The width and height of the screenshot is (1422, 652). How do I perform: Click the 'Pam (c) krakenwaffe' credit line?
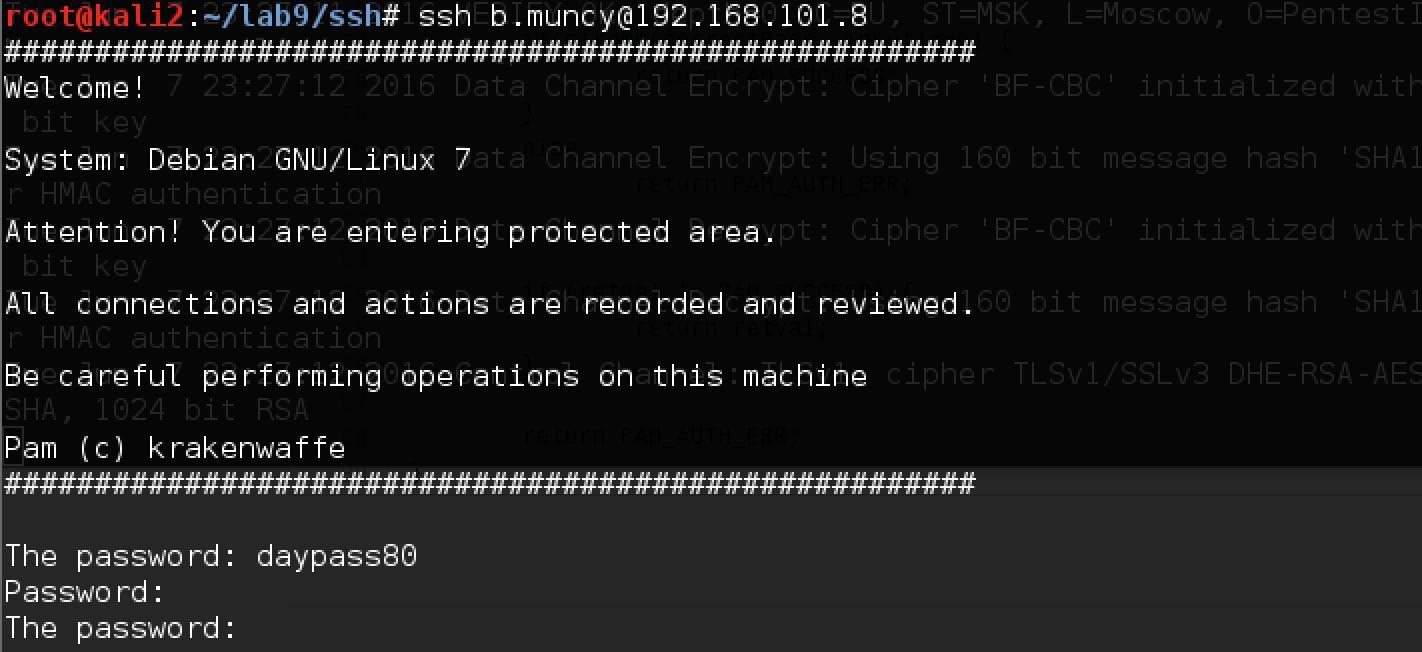click(x=175, y=448)
